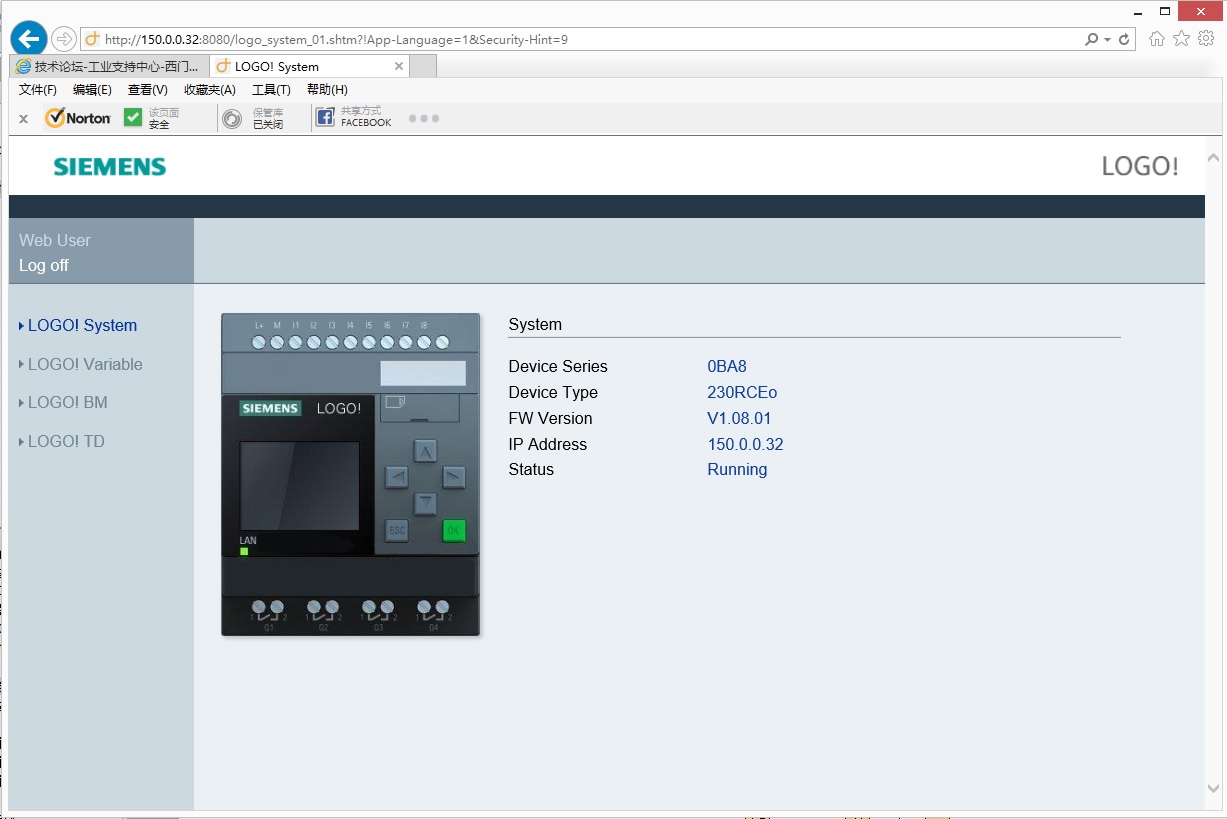The image size is (1227, 819).
Task: Open browser settings gear icon
Action: 1206,39
